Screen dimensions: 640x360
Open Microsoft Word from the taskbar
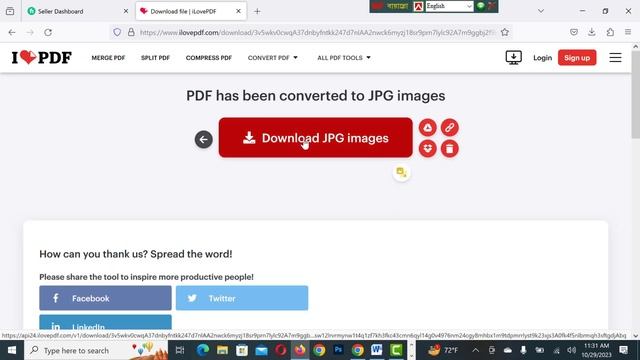click(x=376, y=350)
